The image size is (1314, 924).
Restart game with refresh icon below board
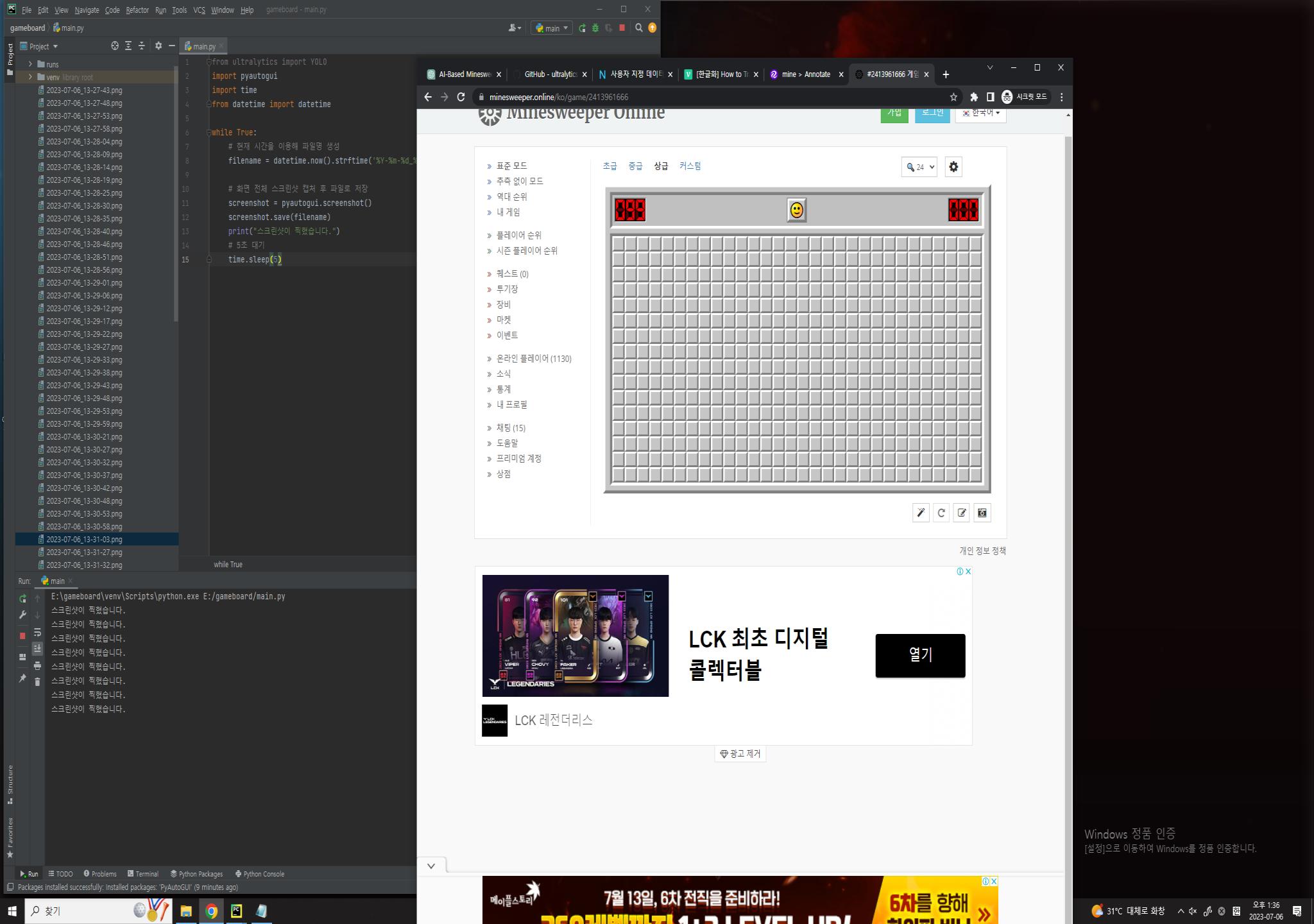[941, 513]
